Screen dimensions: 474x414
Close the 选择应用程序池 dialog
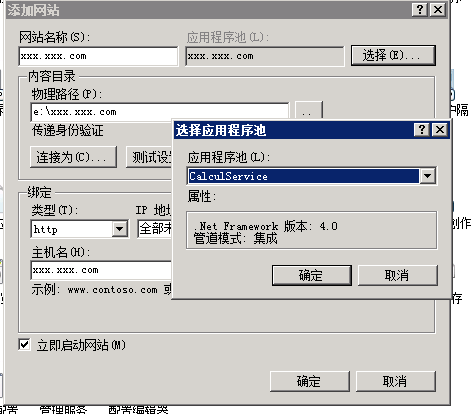tap(440, 129)
